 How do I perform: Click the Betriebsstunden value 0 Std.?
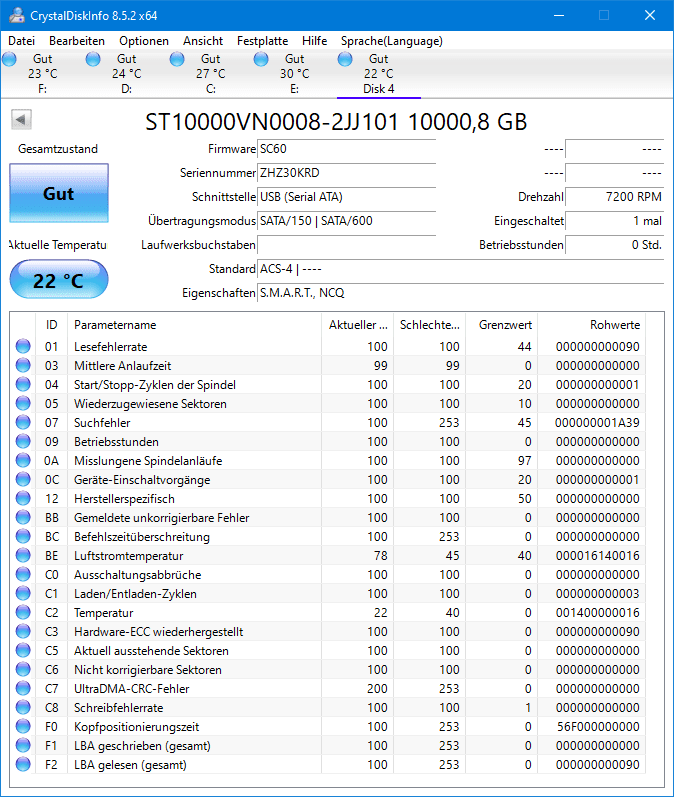click(x=615, y=244)
